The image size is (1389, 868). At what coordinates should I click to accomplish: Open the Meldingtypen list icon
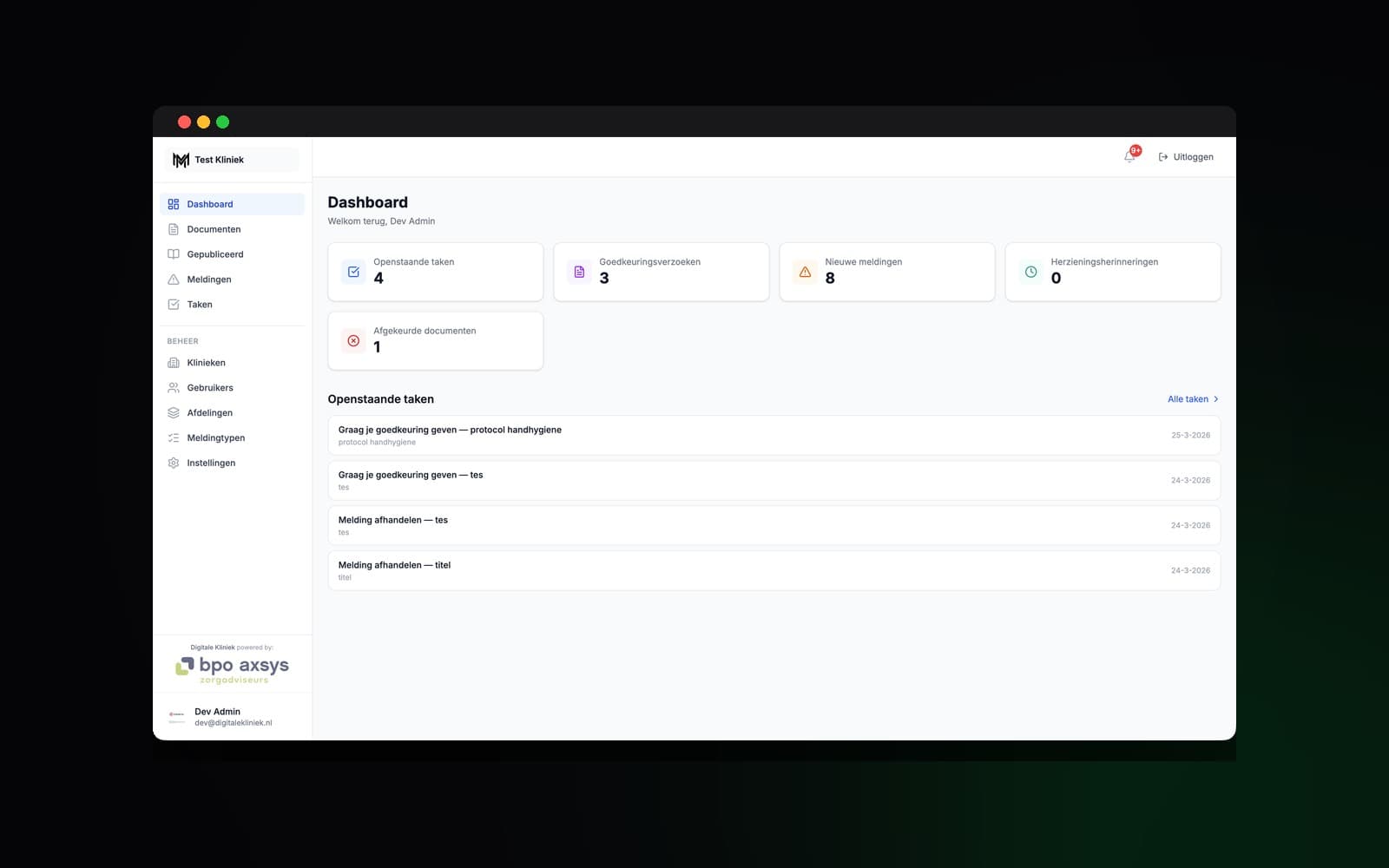click(174, 437)
